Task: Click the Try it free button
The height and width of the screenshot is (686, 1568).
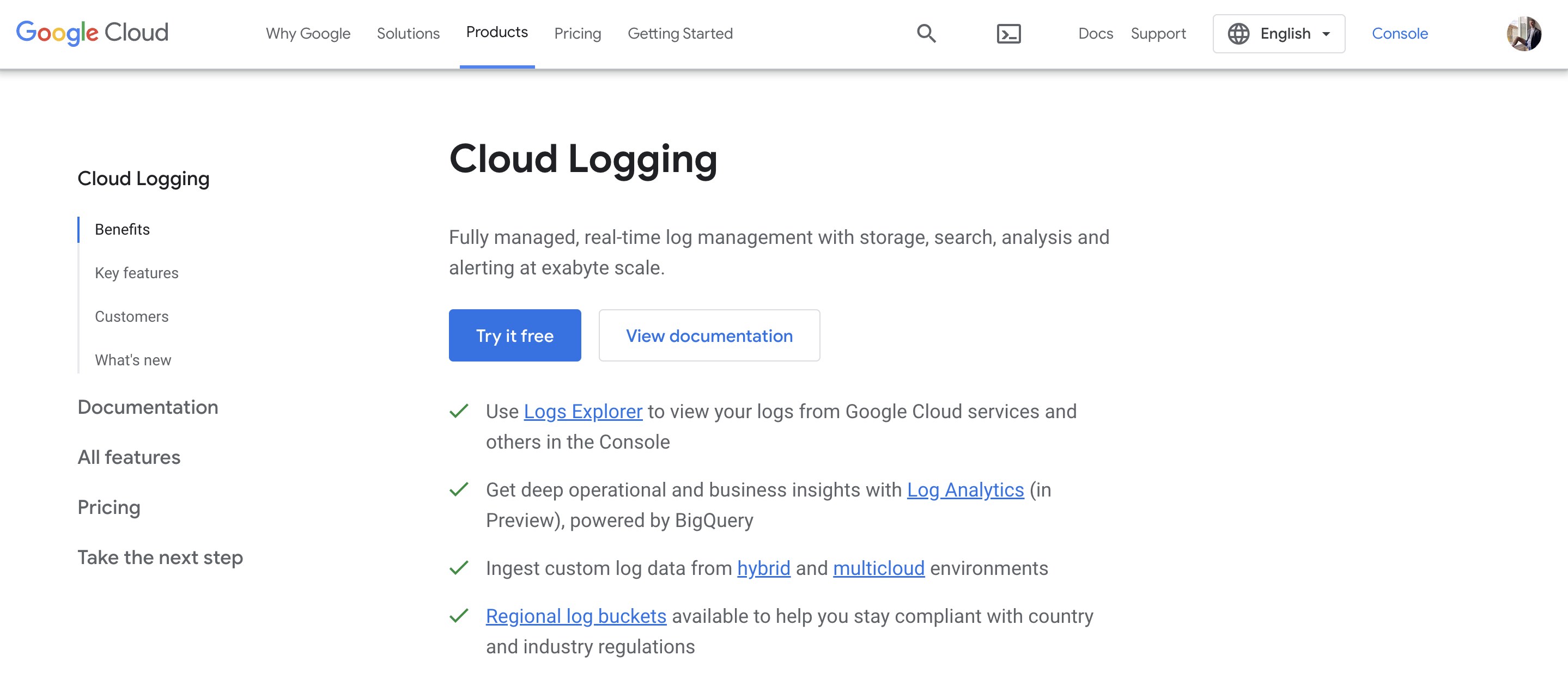Action: (x=514, y=335)
